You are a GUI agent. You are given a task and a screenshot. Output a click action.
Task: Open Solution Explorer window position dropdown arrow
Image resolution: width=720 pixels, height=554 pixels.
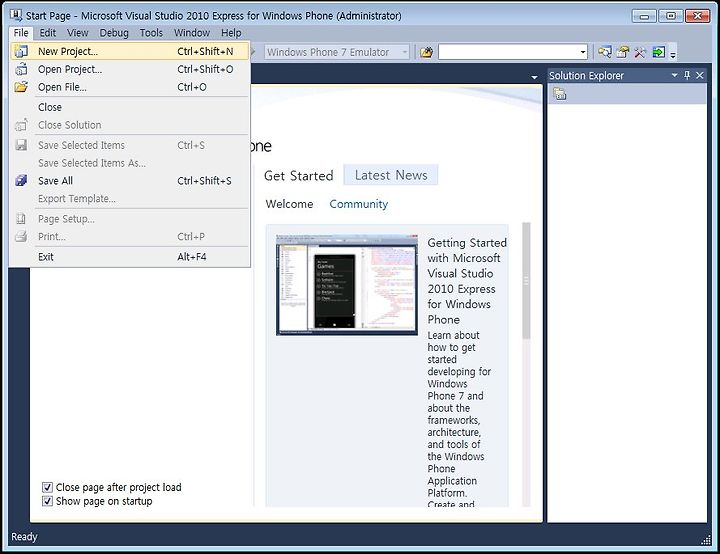click(675, 75)
